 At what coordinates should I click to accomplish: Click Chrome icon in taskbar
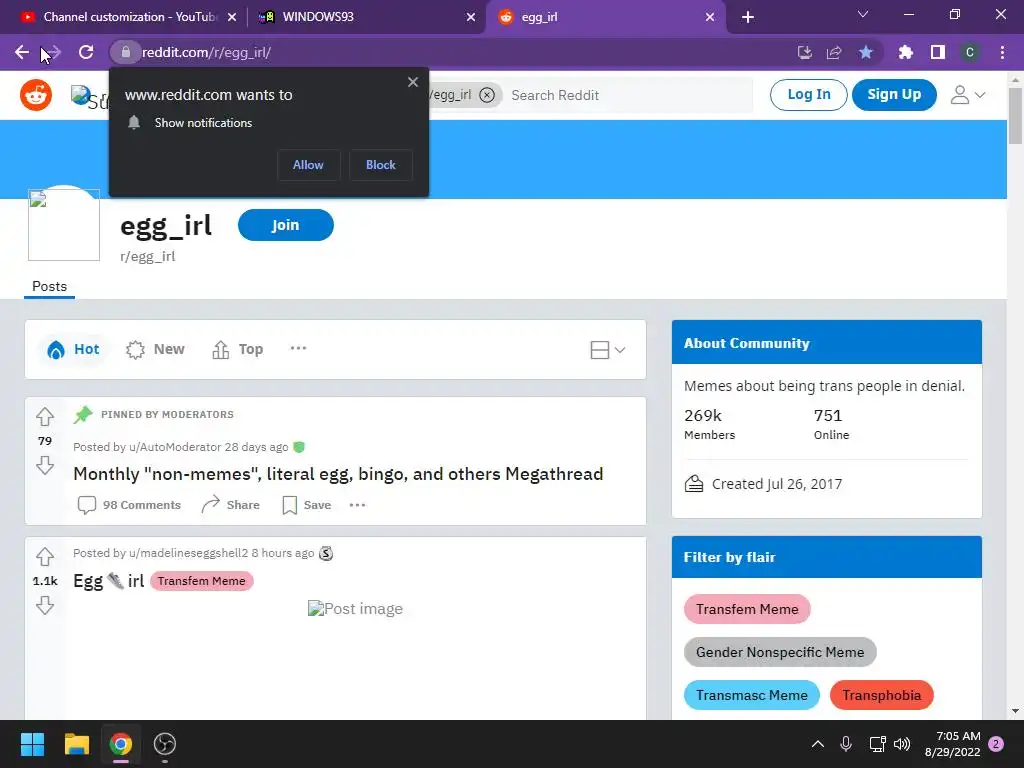click(121, 744)
